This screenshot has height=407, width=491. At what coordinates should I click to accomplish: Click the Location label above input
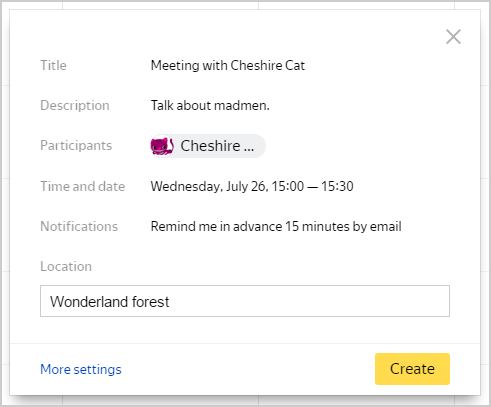[x=66, y=267]
